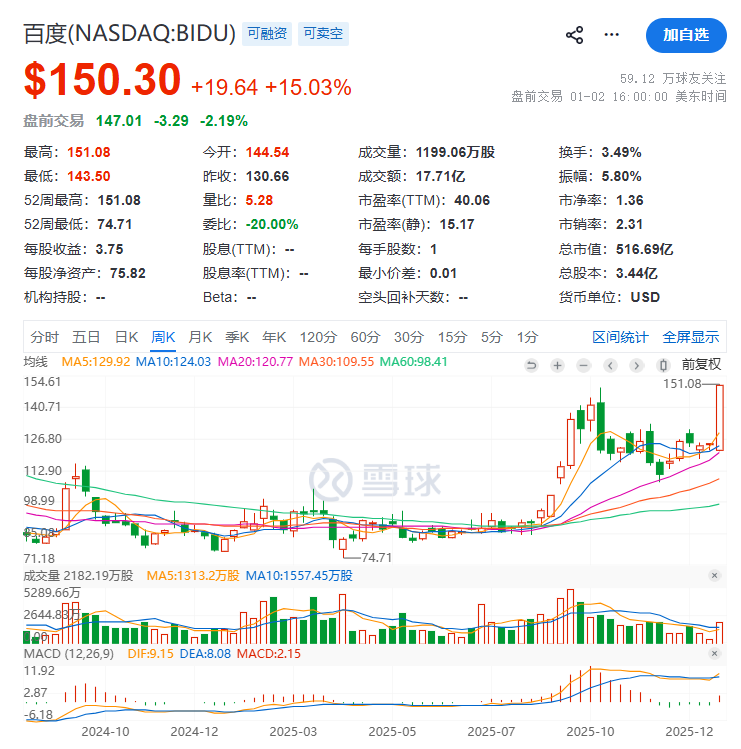The width and height of the screenshot is (741, 749).
Task: Open the 前复权 price adjustment dropdown
Action: pos(700,364)
